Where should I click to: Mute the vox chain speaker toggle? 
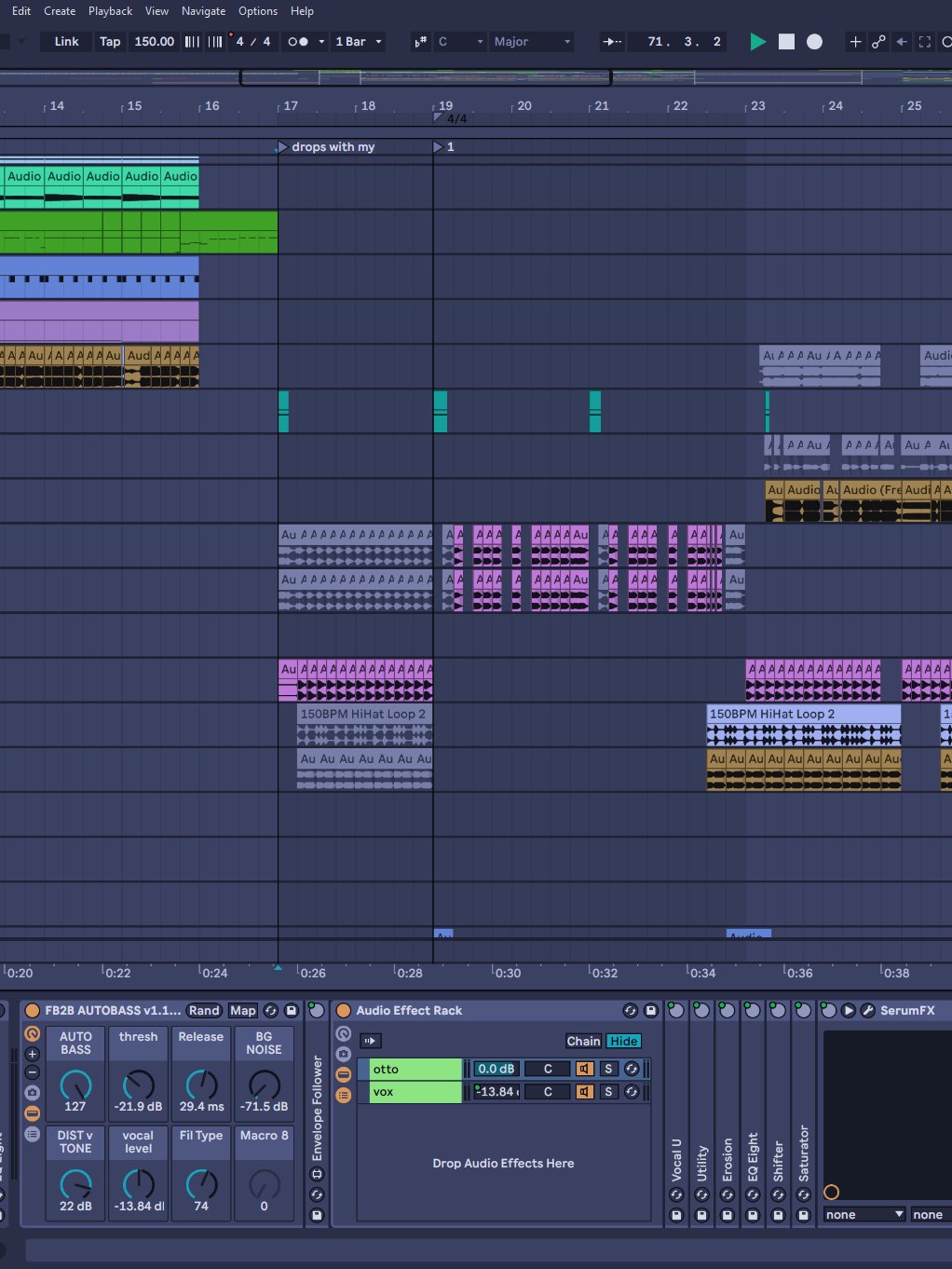tap(584, 1092)
